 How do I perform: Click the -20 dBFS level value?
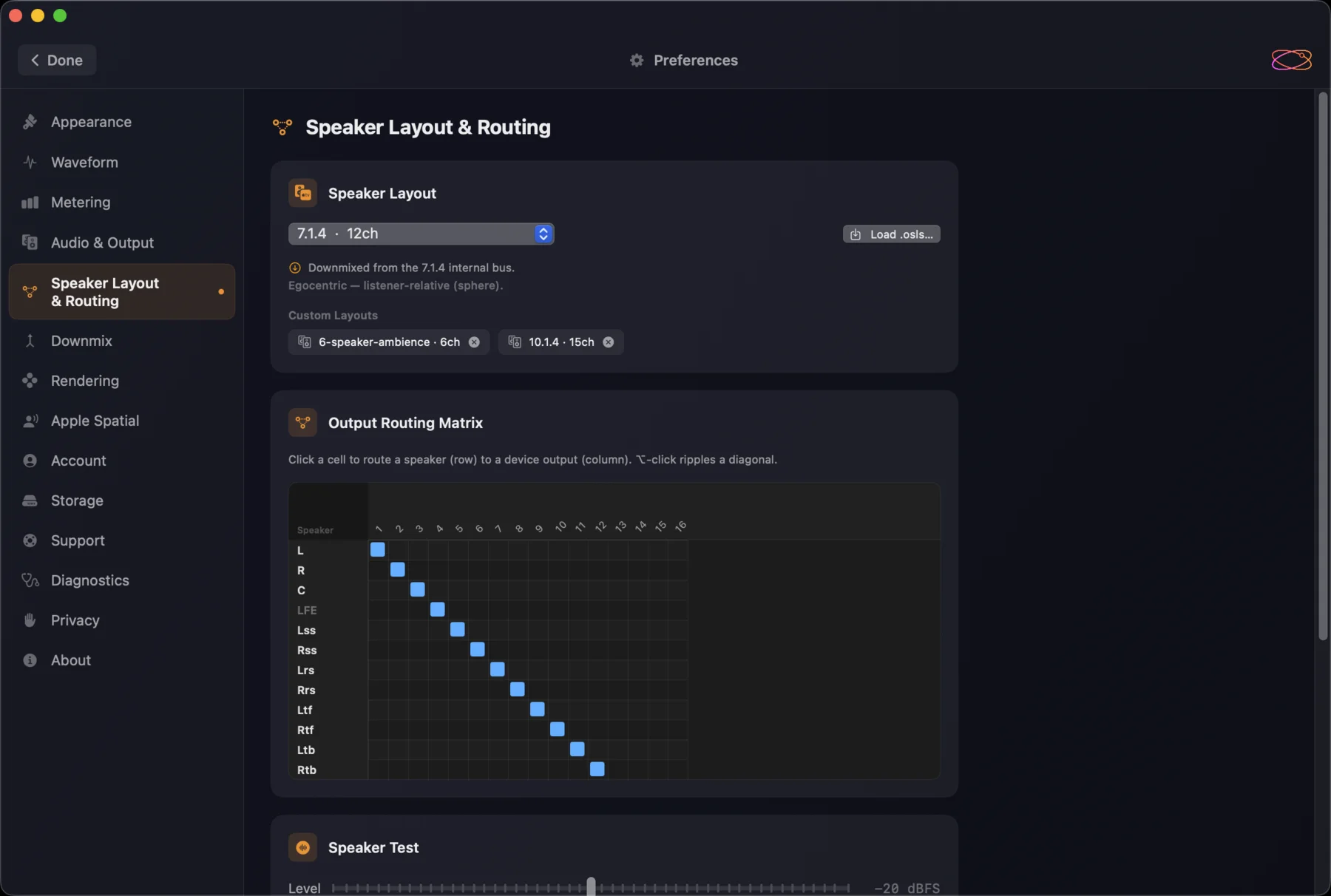[907, 888]
